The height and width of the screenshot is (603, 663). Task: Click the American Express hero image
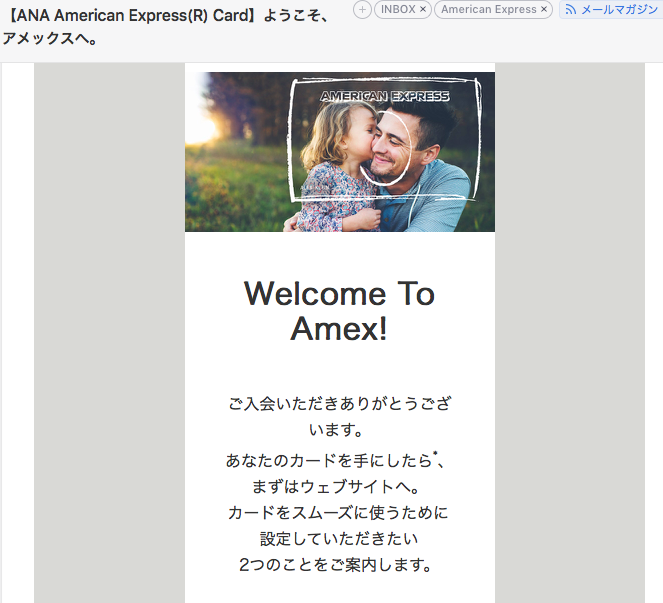pos(340,152)
